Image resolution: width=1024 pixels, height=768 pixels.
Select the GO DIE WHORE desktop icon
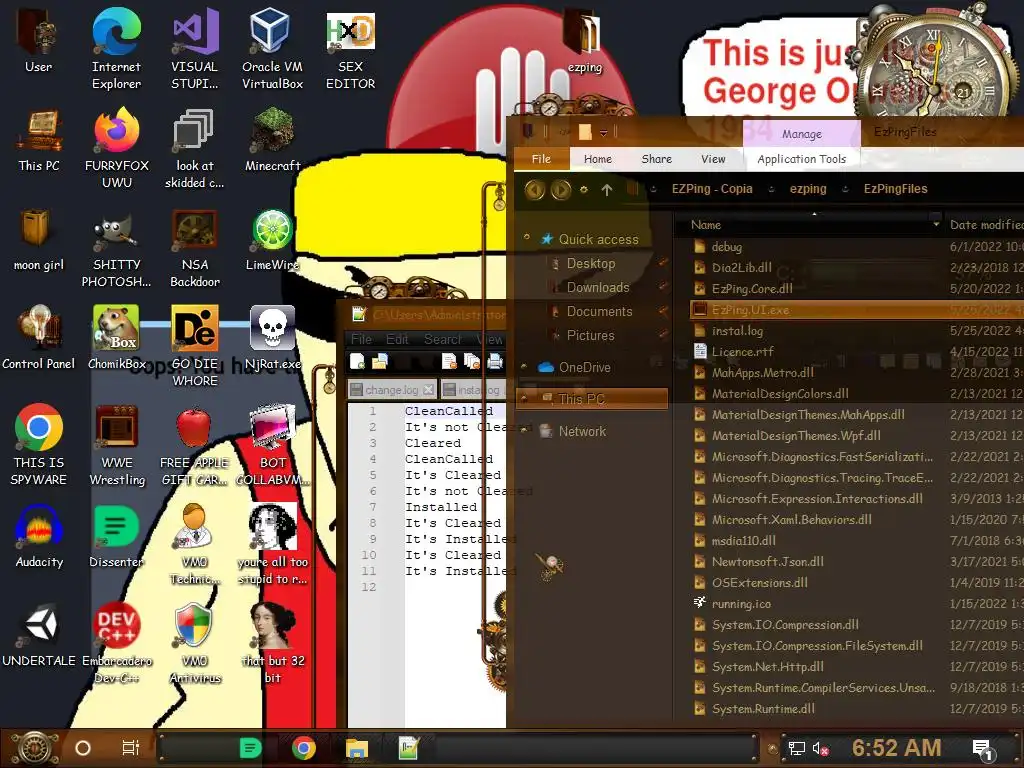(x=195, y=346)
